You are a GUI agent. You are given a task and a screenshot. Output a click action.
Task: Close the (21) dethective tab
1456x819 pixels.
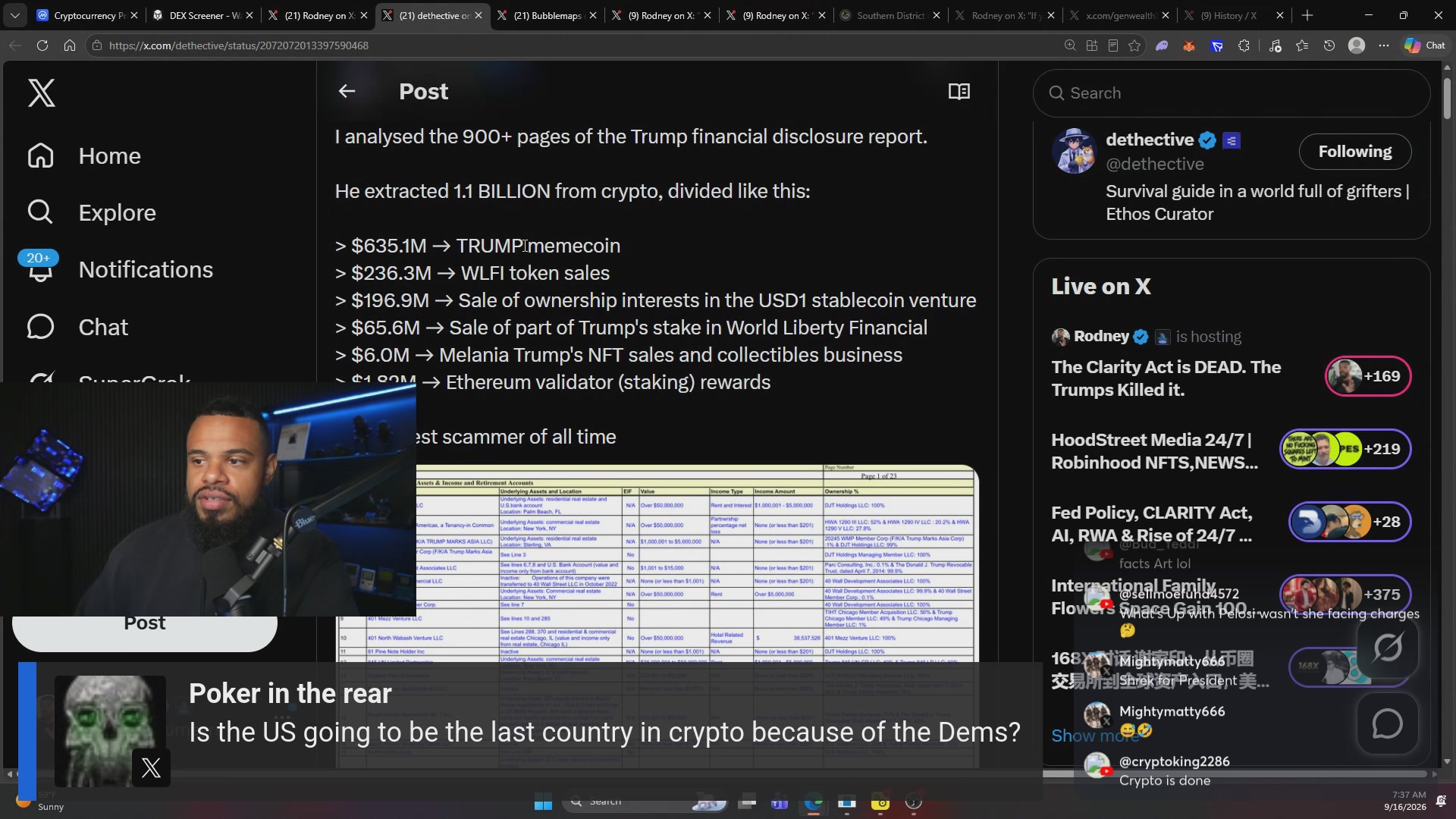[x=479, y=15]
